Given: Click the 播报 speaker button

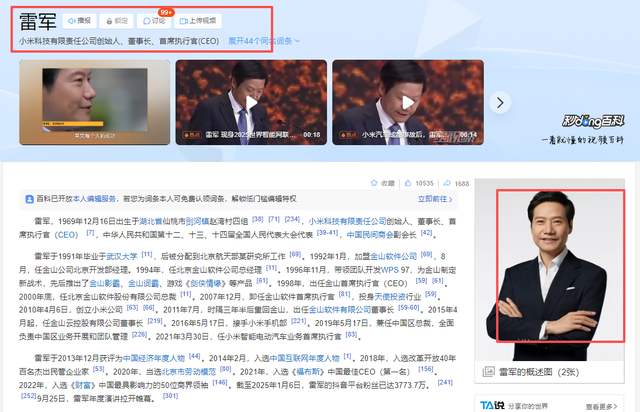Looking at the screenshot, I should tap(80, 21).
